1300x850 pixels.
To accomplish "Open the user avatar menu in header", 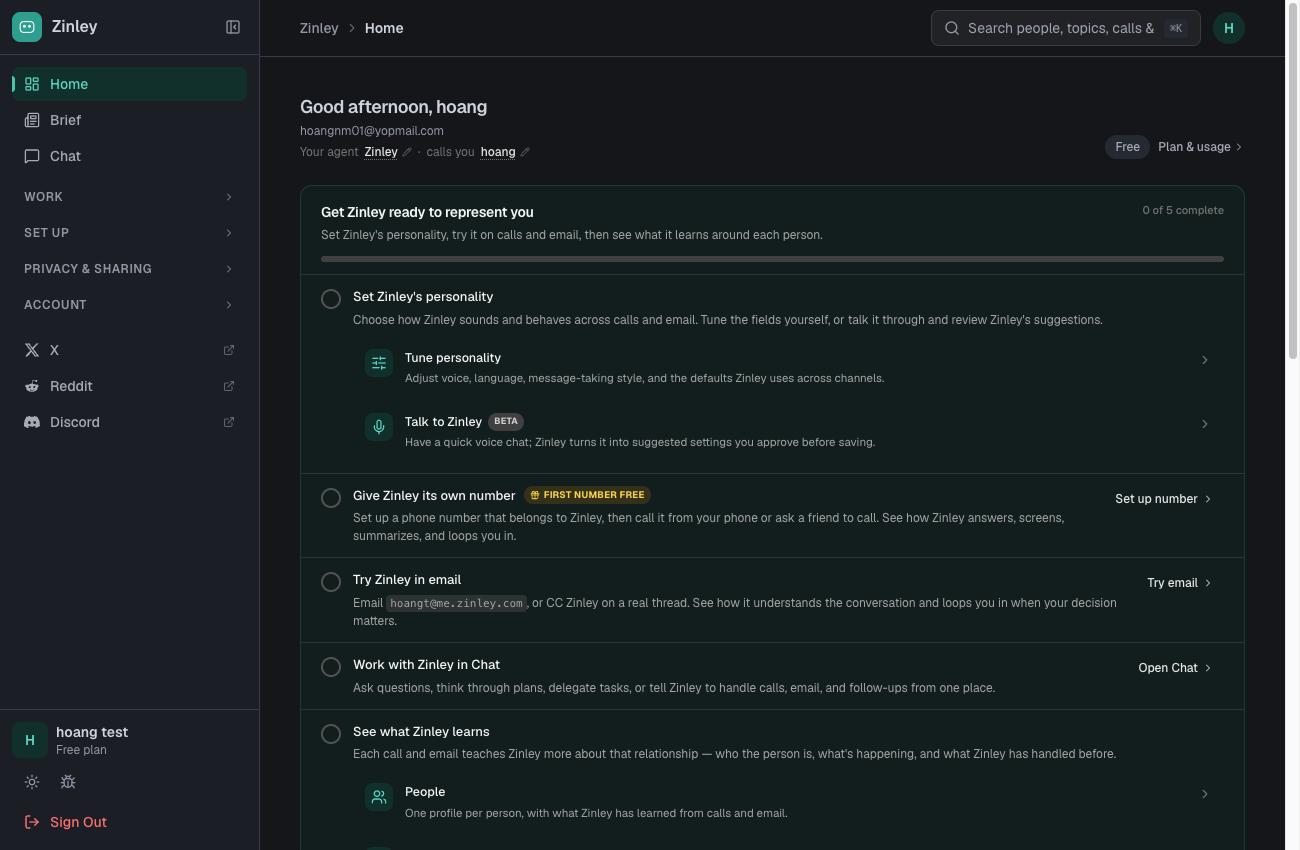I will point(1229,28).
